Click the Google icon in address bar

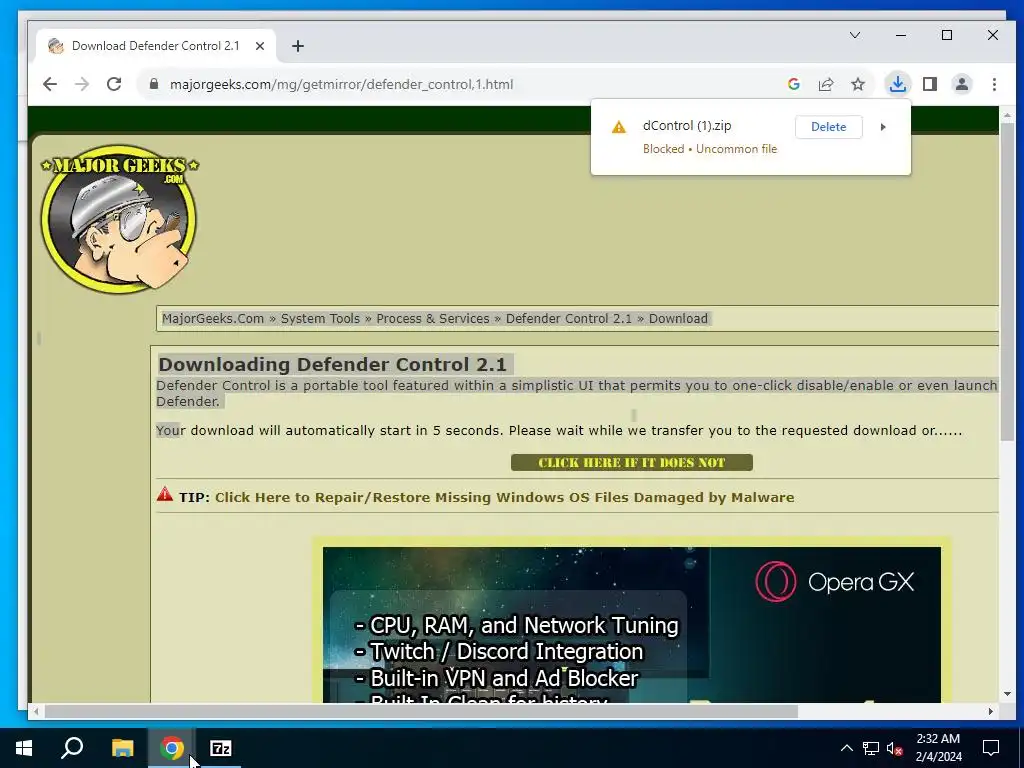click(x=793, y=84)
